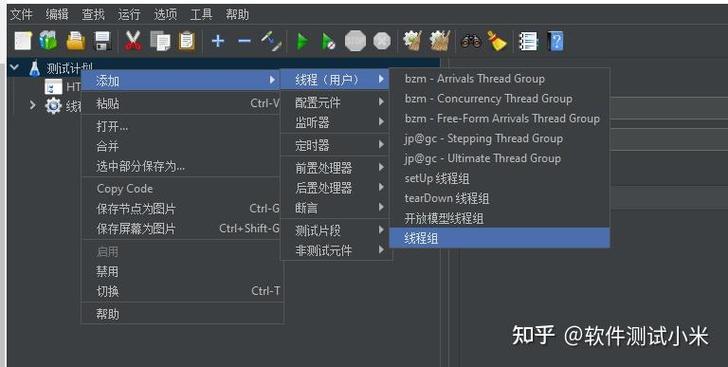This screenshot has height=367, width=728.
Task: Click the Collapse All minus icon
Action: click(x=244, y=41)
